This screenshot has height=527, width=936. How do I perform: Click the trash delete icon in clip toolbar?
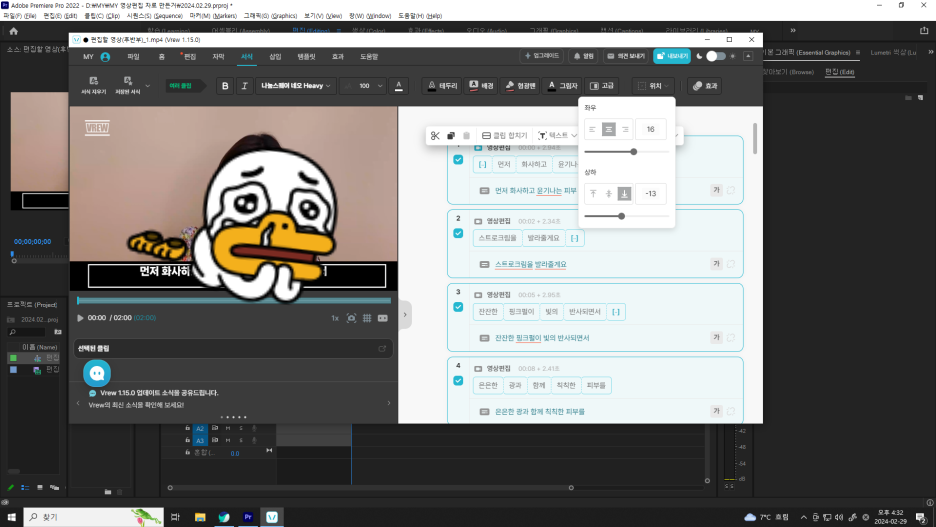tap(467, 135)
